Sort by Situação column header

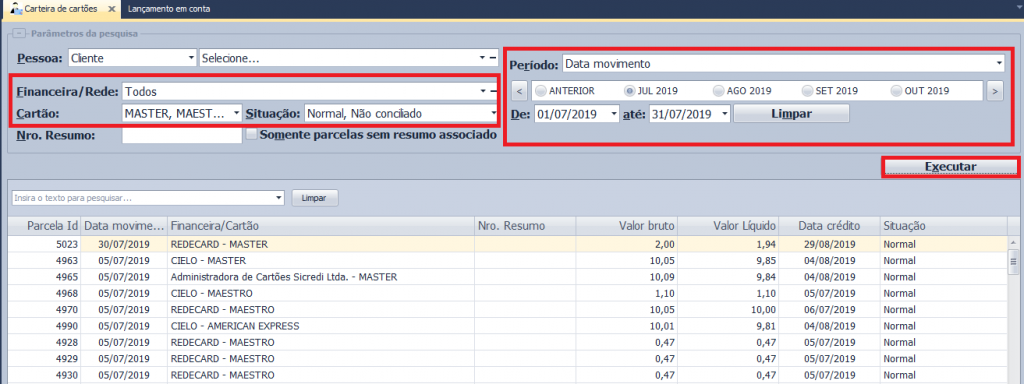pos(943,226)
